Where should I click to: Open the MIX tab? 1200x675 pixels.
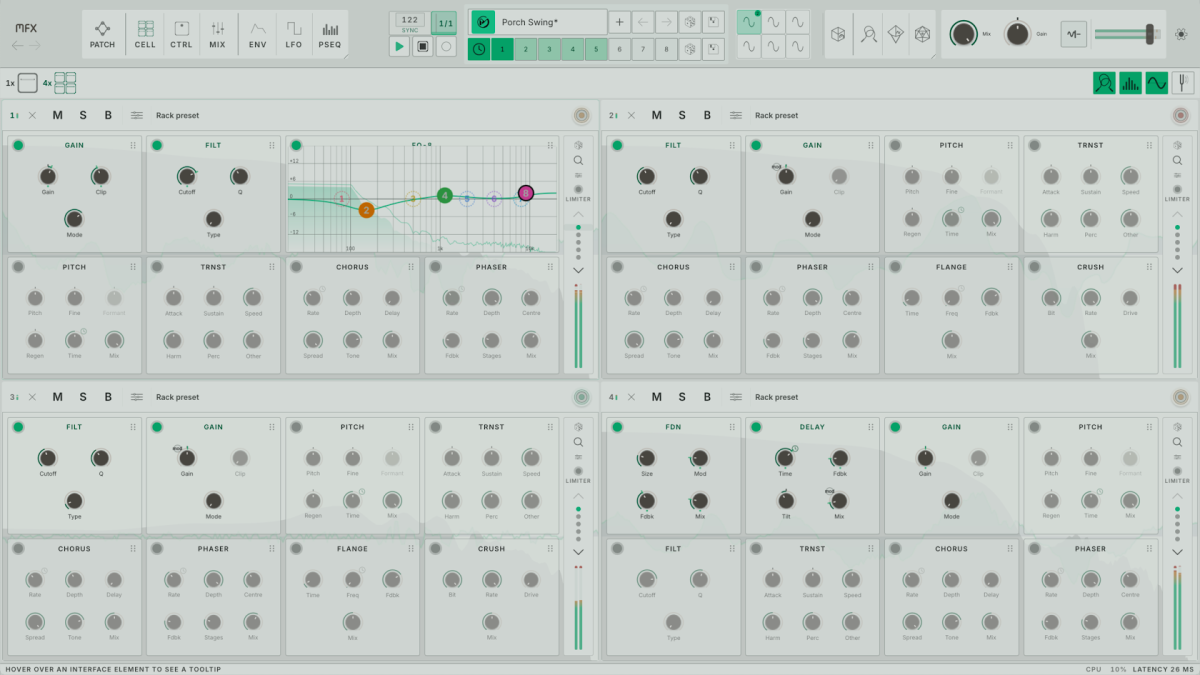(x=217, y=34)
